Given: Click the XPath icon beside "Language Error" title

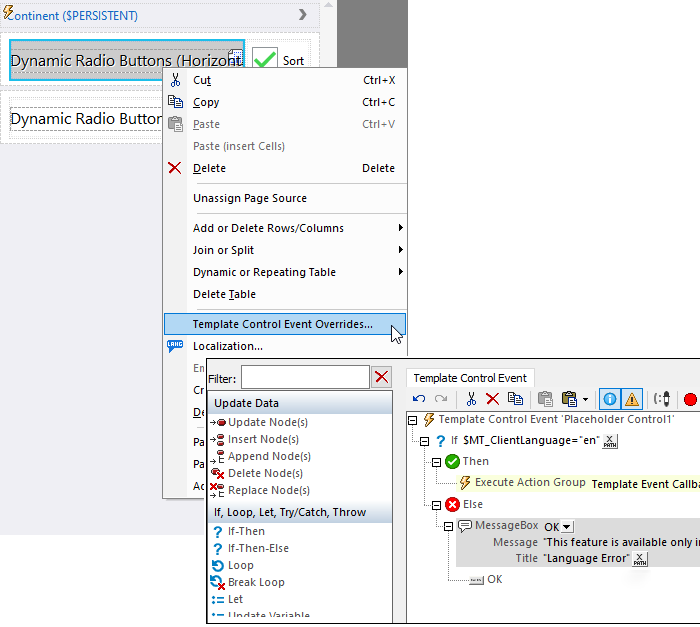Looking at the screenshot, I should tap(640, 559).
